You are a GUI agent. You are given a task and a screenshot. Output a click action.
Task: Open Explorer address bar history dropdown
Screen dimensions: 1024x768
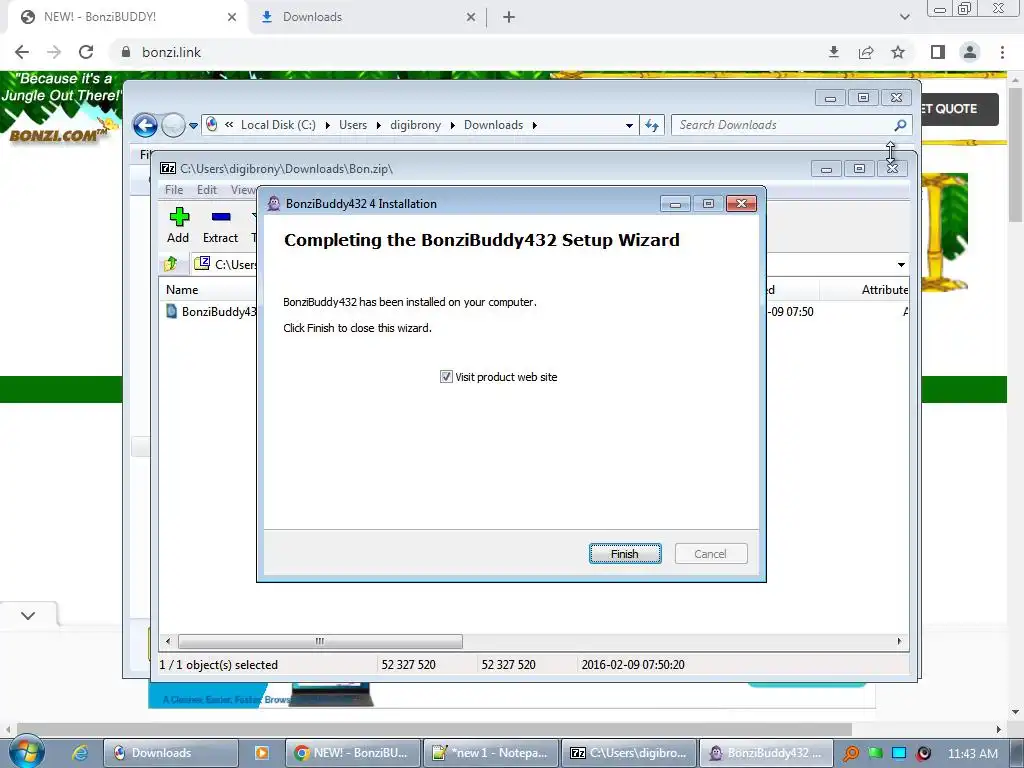pos(629,125)
